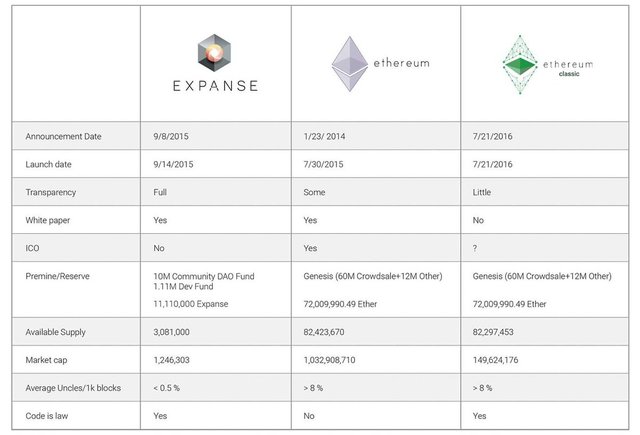640x435 pixels.
Task: Click the Code is law row label
Action: [47, 416]
